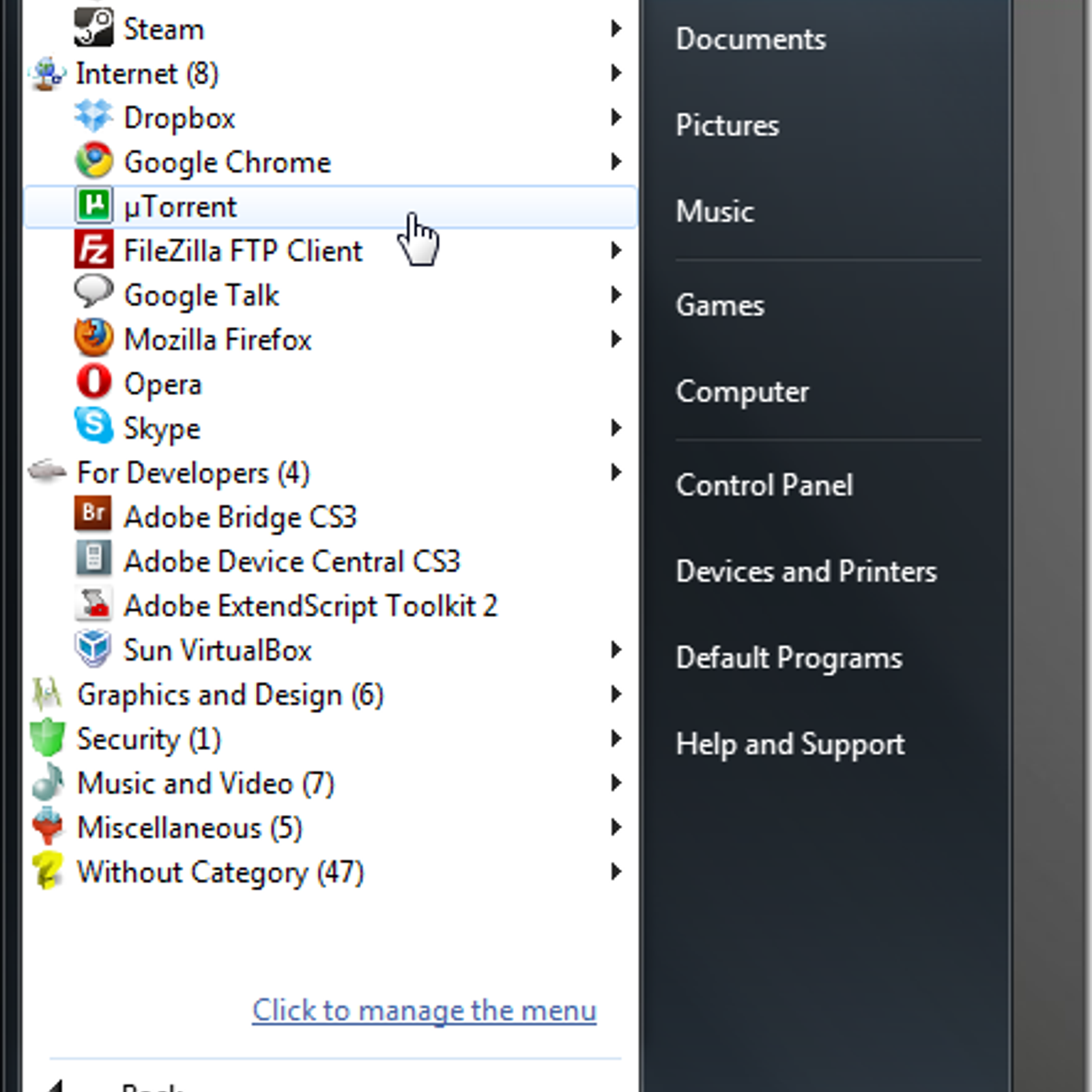Open the Steam menu entry label
1092x1092 pixels.
click(164, 29)
